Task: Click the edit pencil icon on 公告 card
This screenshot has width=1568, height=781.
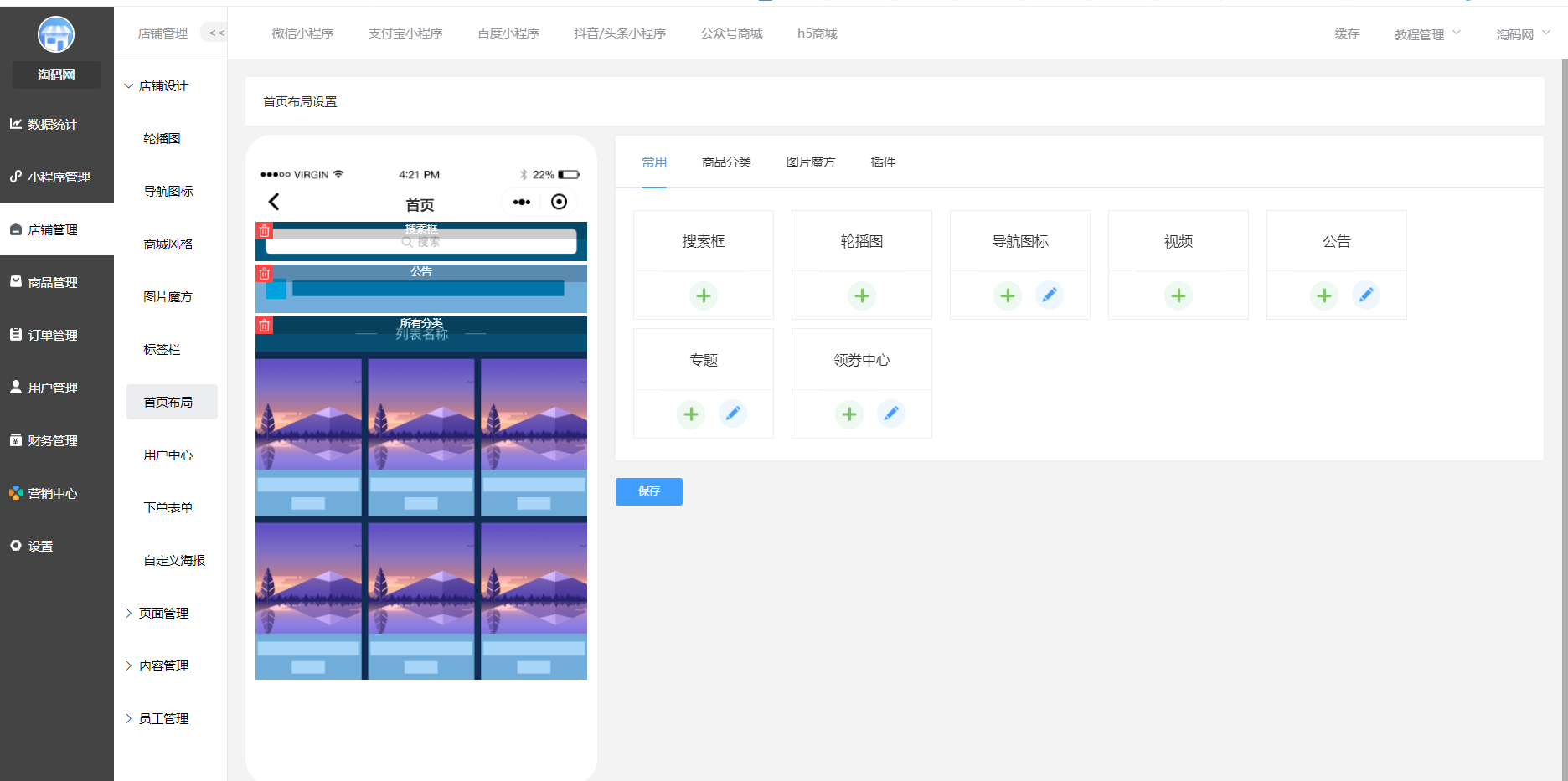Action: point(1366,295)
